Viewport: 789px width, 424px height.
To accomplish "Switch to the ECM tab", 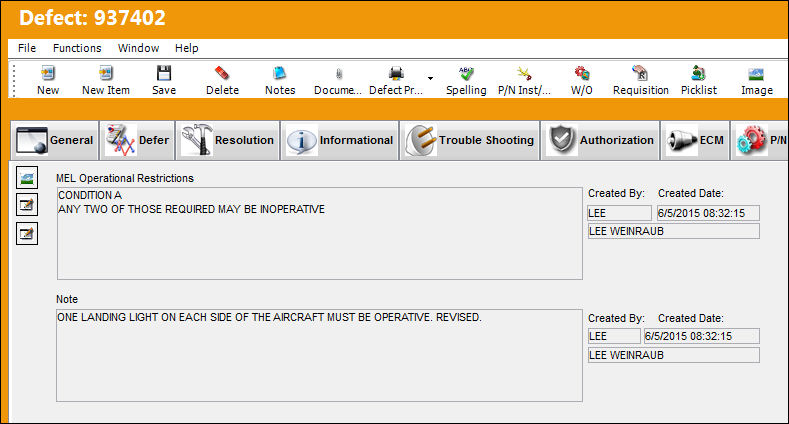I will [695, 140].
